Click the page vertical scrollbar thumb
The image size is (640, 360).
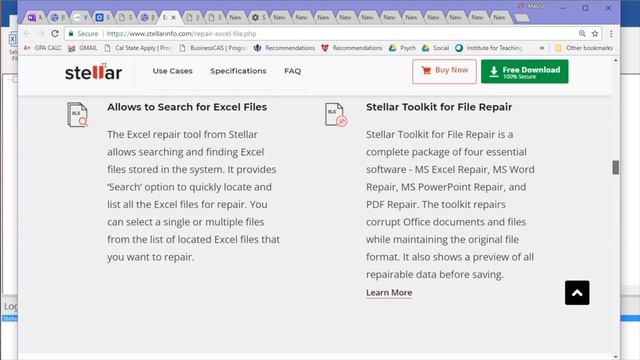click(x=616, y=167)
